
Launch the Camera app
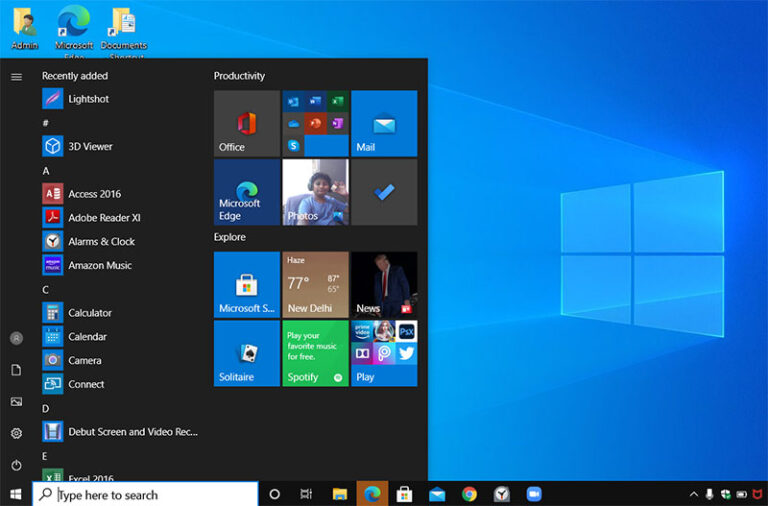[x=84, y=360]
